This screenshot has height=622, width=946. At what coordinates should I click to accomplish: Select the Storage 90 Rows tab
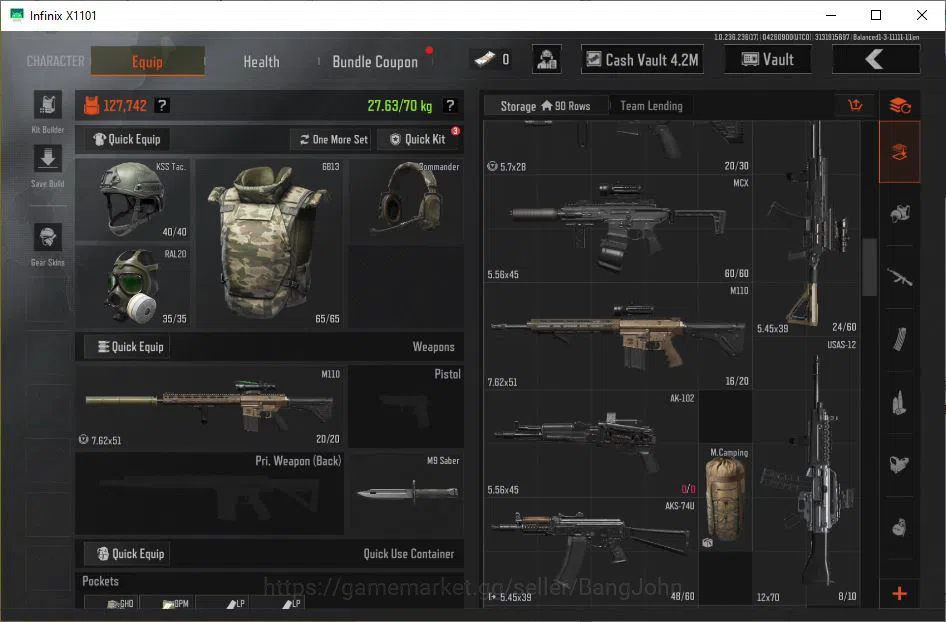(545, 106)
